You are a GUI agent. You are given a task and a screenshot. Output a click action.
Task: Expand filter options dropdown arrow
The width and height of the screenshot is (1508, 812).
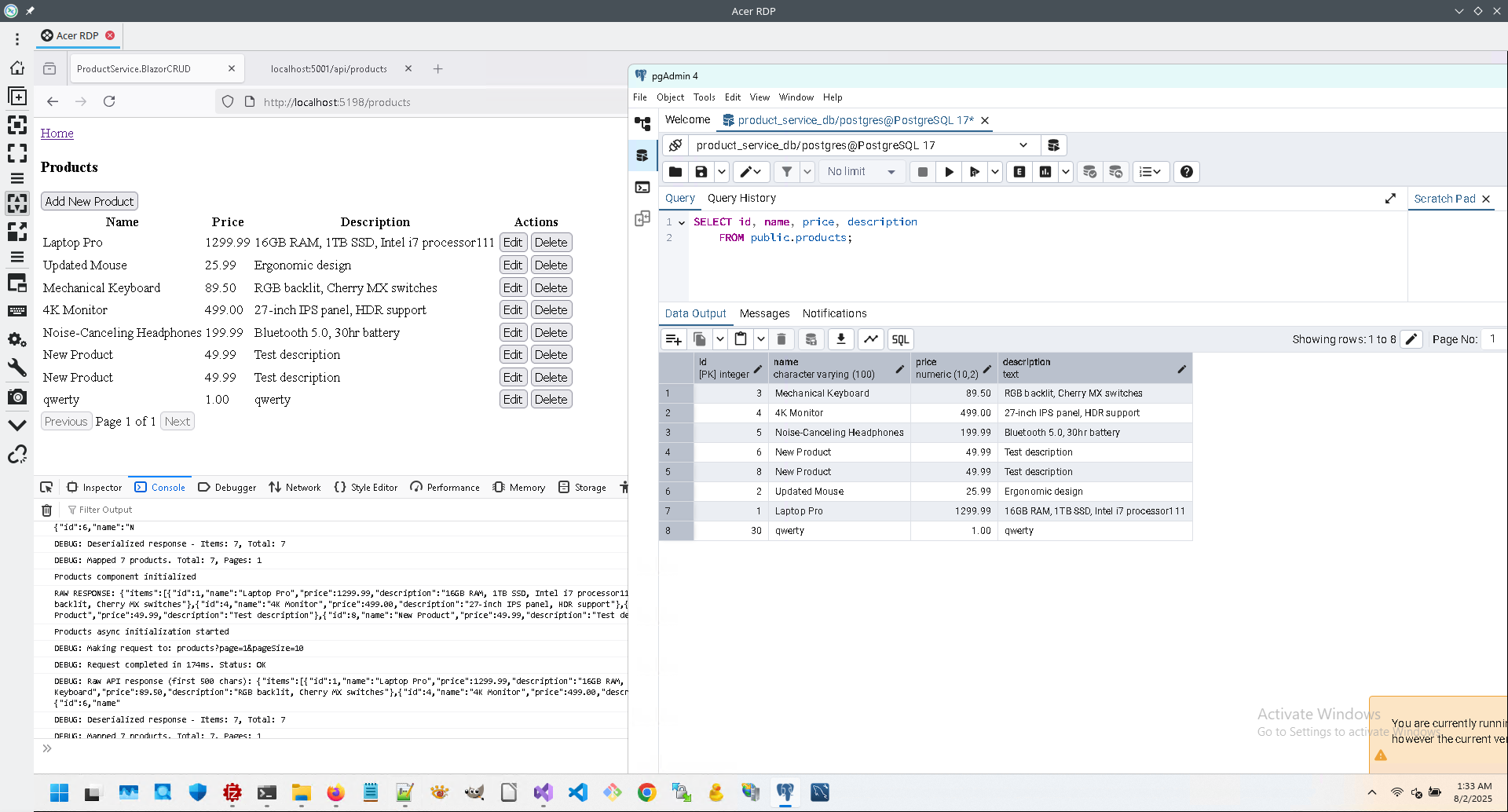tap(807, 172)
